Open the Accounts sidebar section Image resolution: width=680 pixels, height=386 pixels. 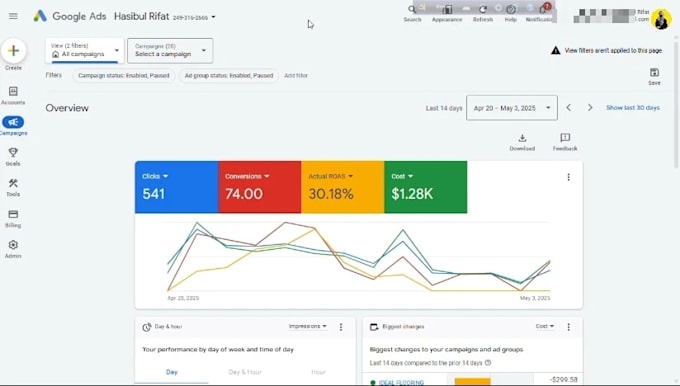point(13,95)
